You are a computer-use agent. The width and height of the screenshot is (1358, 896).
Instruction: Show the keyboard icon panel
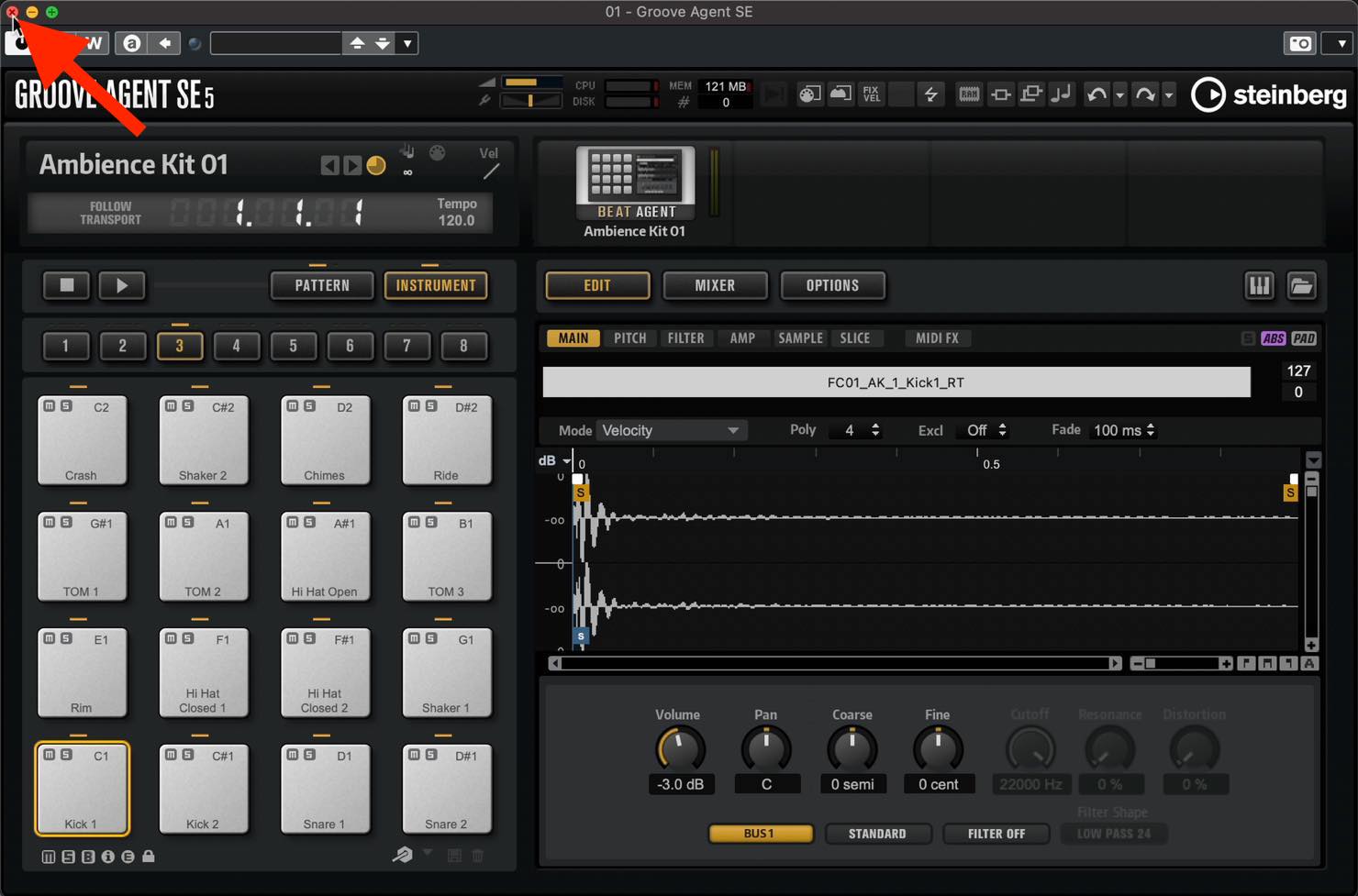click(1259, 285)
